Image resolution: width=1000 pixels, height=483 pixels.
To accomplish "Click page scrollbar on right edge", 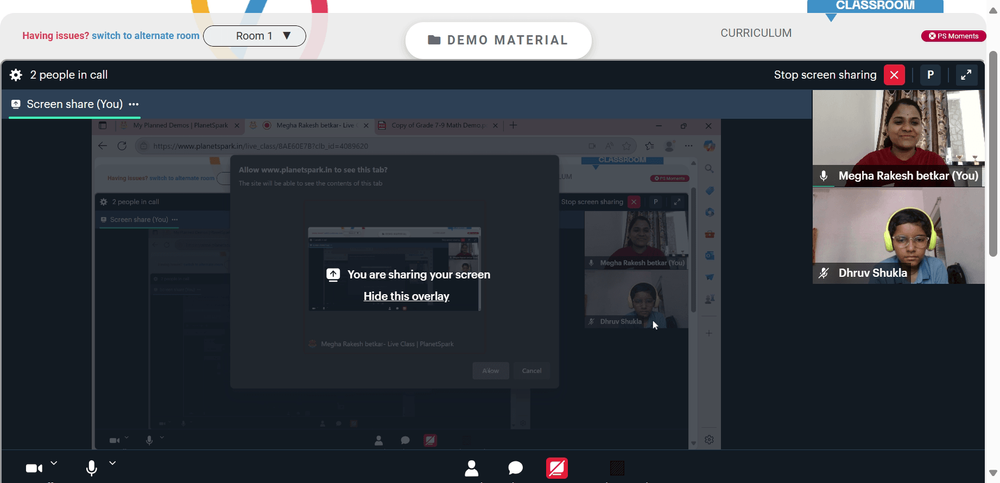I will pyautogui.click(x=994, y=153).
